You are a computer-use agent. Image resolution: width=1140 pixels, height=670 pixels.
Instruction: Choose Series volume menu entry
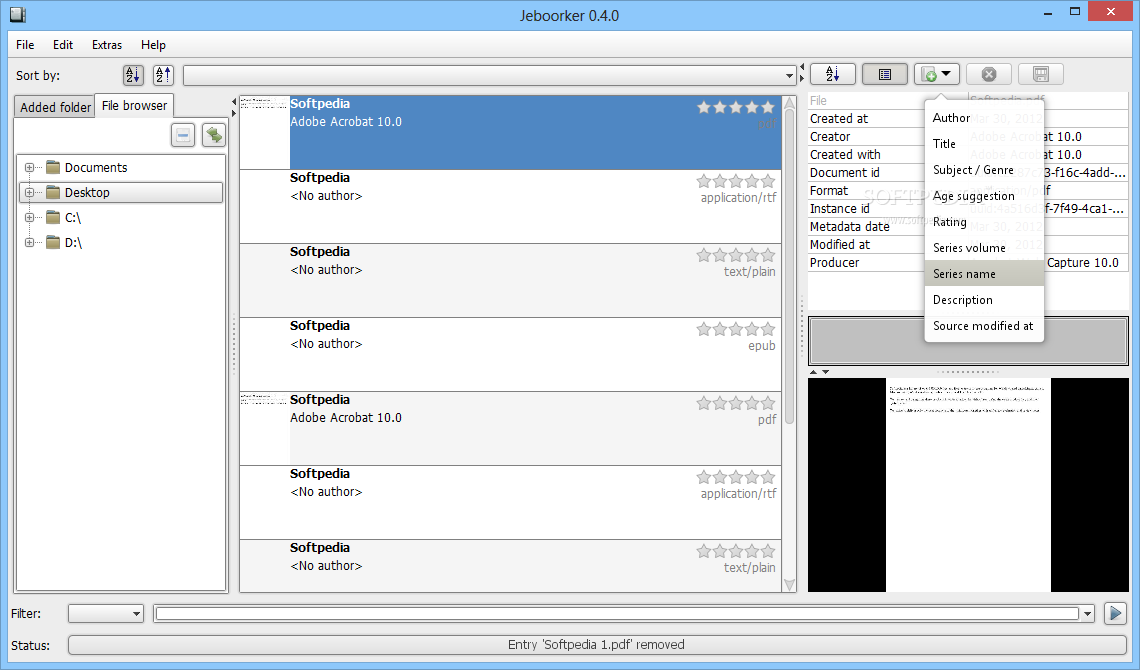(x=984, y=248)
